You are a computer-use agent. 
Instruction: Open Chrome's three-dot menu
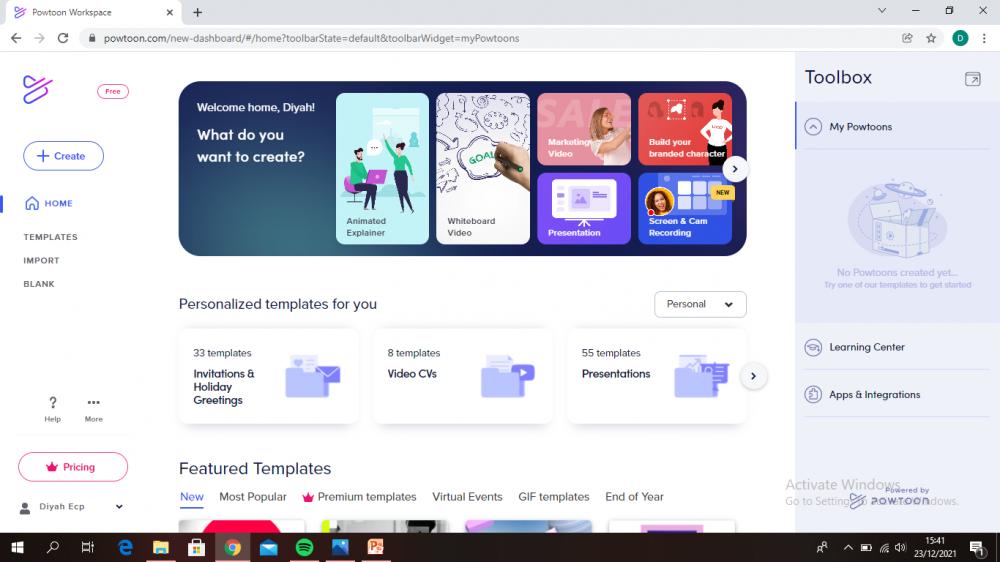[x=984, y=38]
